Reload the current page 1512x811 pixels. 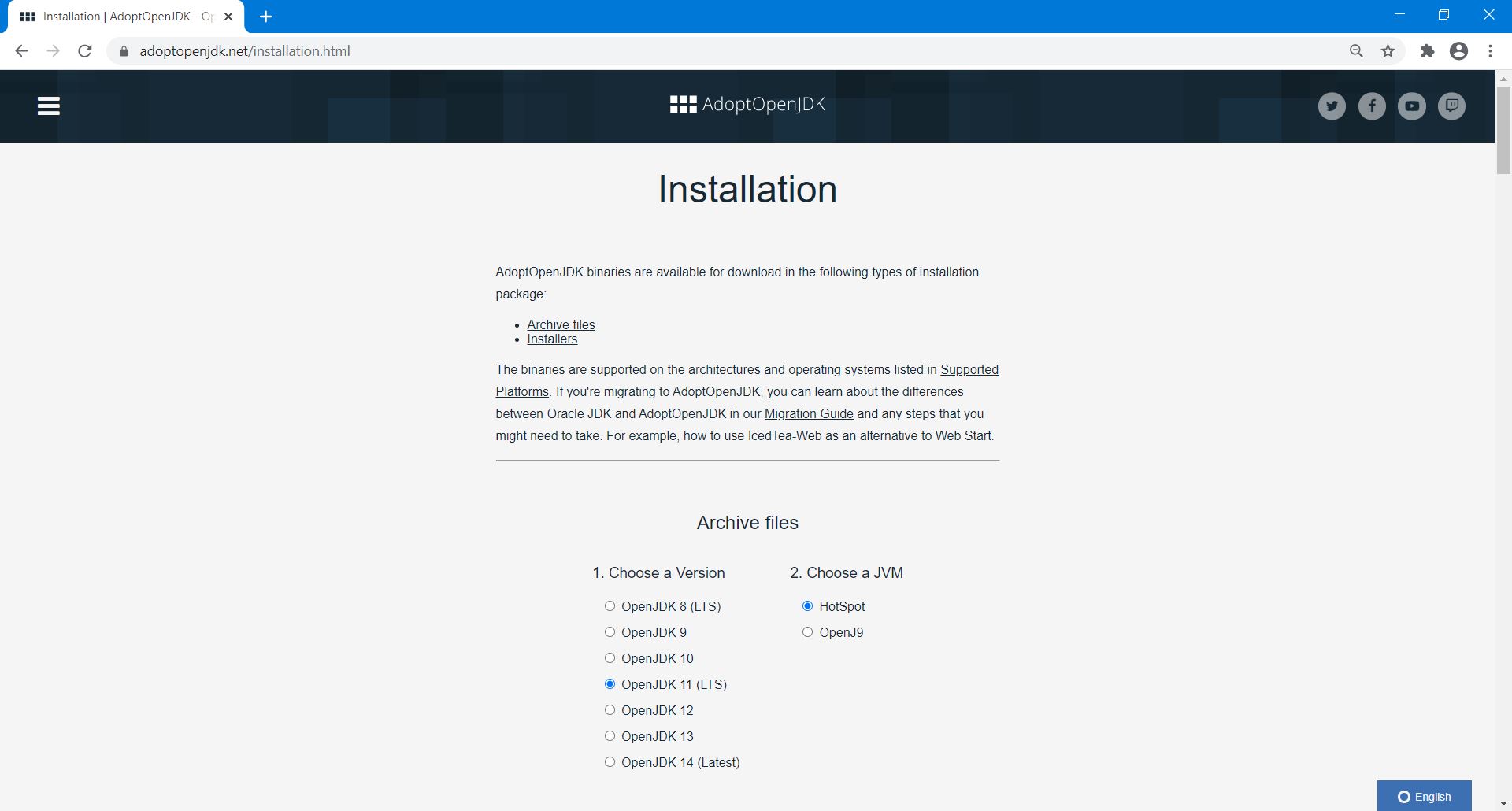coord(85,51)
